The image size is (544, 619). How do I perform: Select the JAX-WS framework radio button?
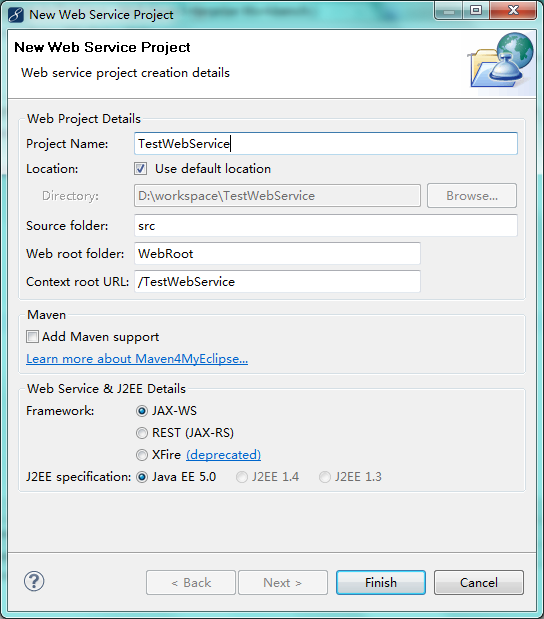[142, 411]
